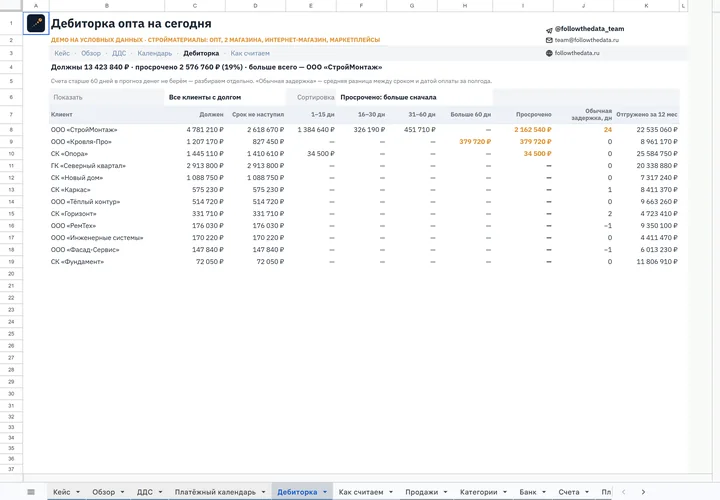The width and height of the screenshot is (720, 500).
Task: Open the Банк sheet tab dropdown arrow
Action: (544, 492)
